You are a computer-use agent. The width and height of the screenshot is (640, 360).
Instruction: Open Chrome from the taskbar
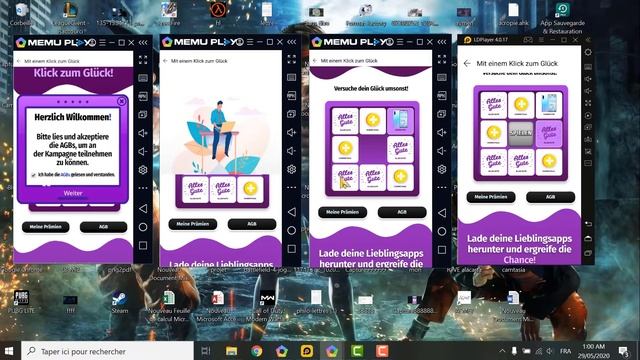(x=257, y=351)
